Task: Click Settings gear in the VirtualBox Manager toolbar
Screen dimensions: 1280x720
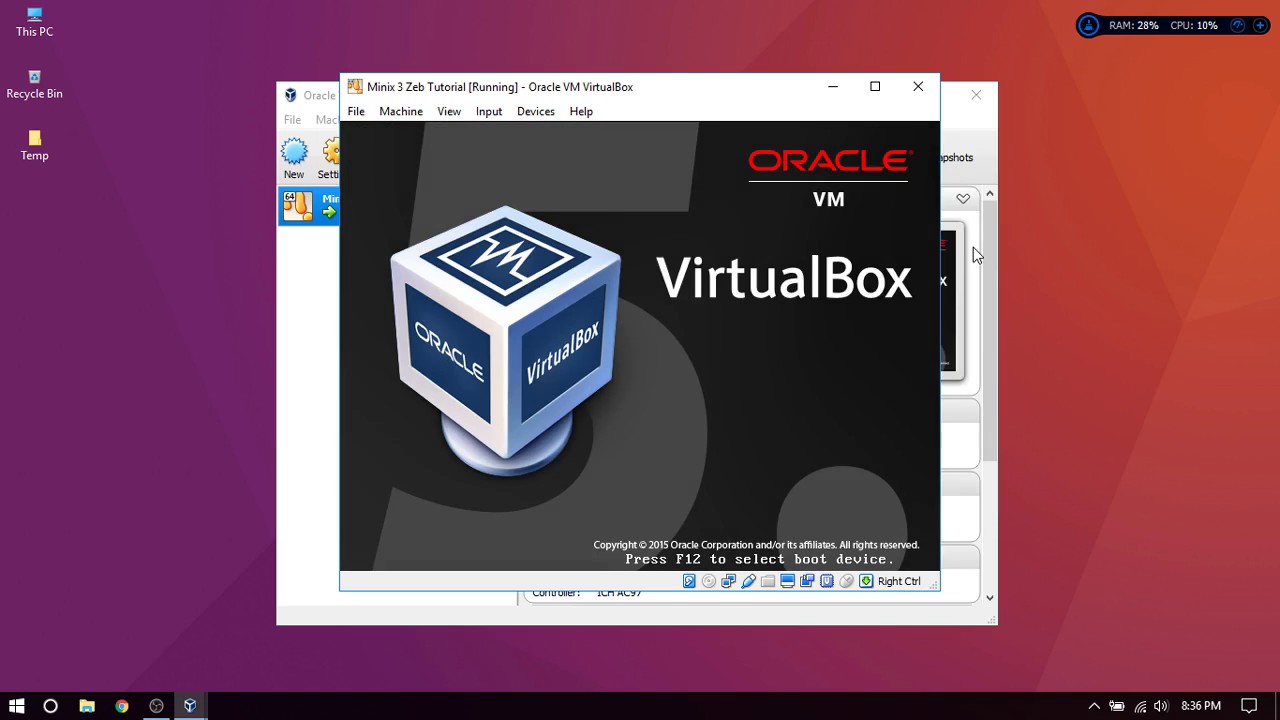Action: 329,160
